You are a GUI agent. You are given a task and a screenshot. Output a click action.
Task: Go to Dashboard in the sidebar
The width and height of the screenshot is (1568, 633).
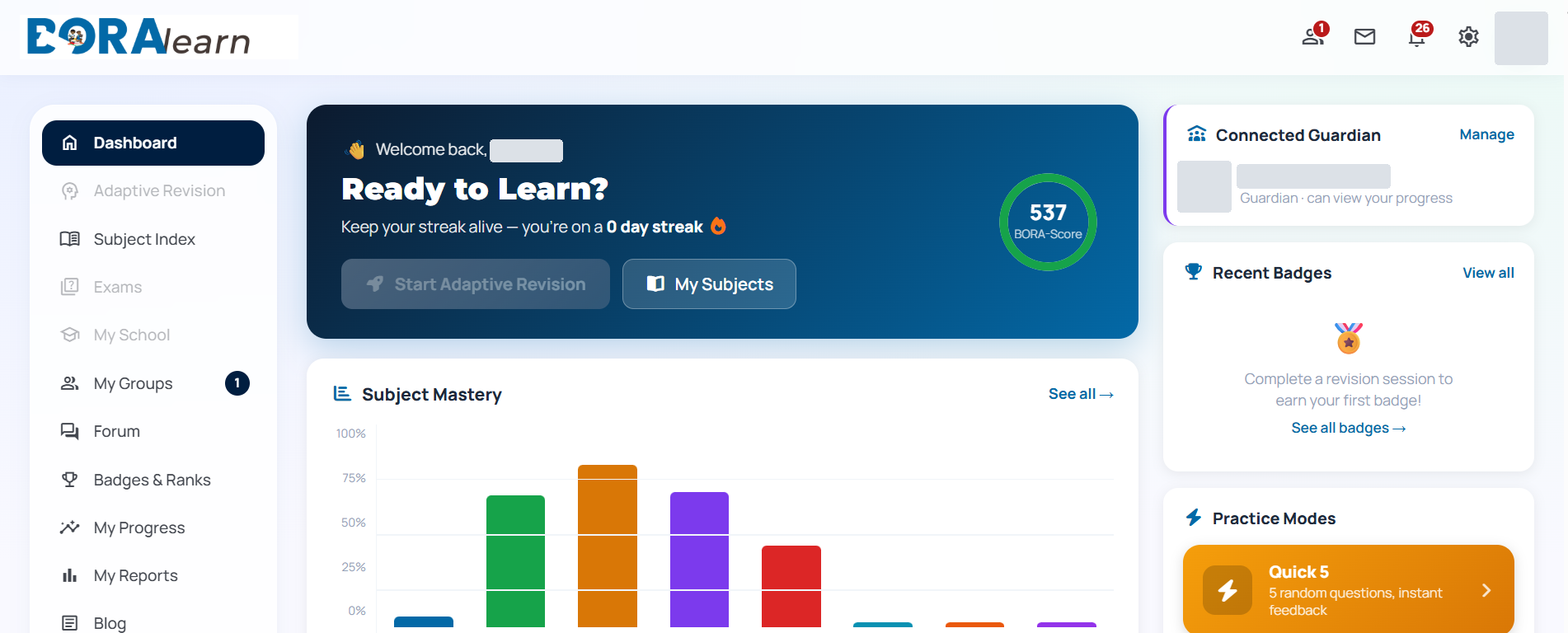click(153, 143)
